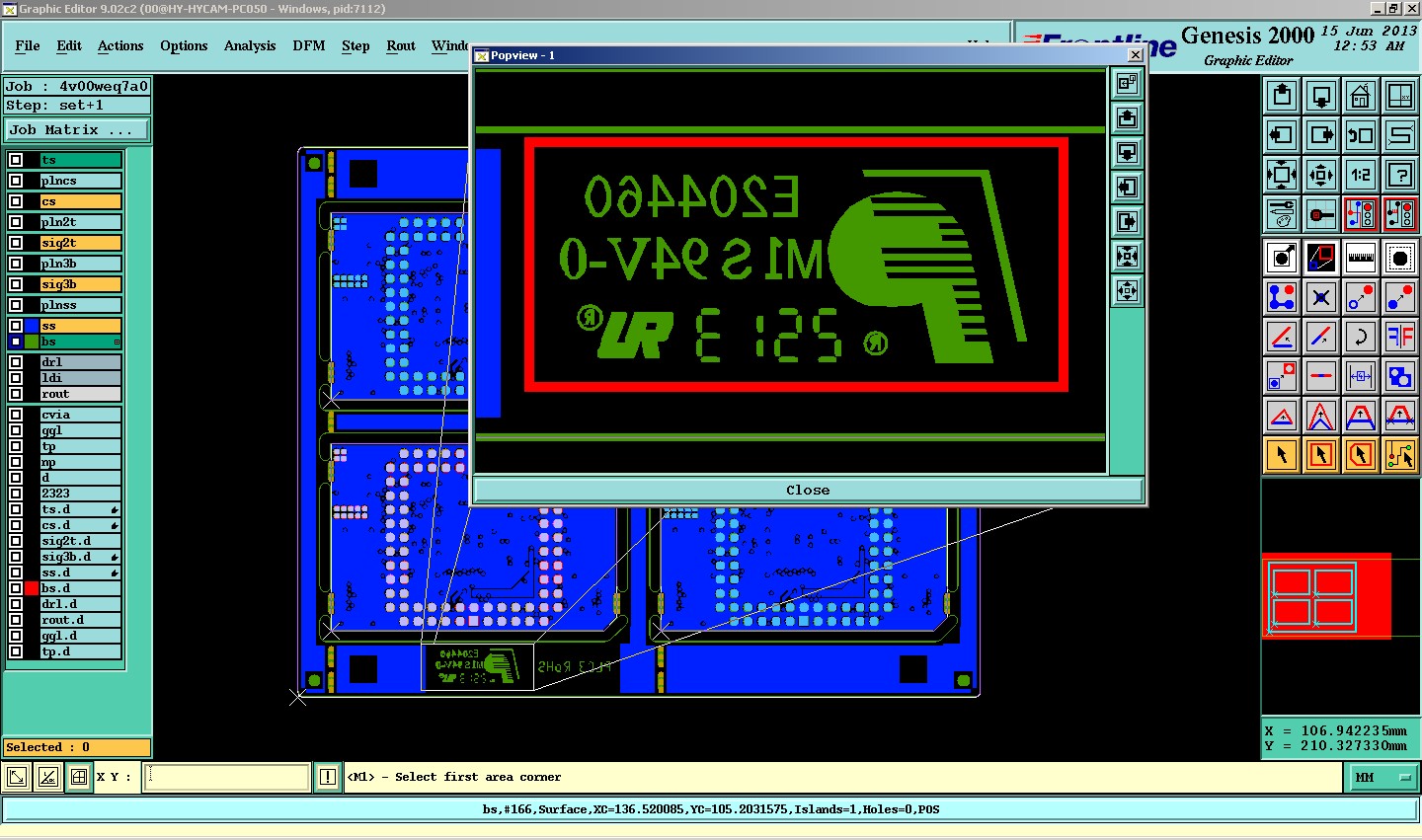Select the plain arrow pointer select tool
This screenshot has height=840, width=1422.
(x=1282, y=455)
